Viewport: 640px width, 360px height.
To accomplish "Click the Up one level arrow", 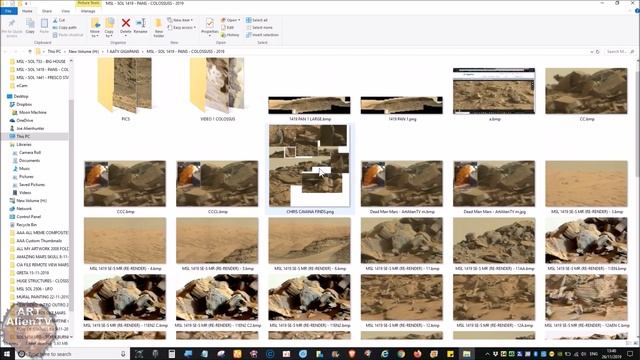I will click(x=30, y=51).
